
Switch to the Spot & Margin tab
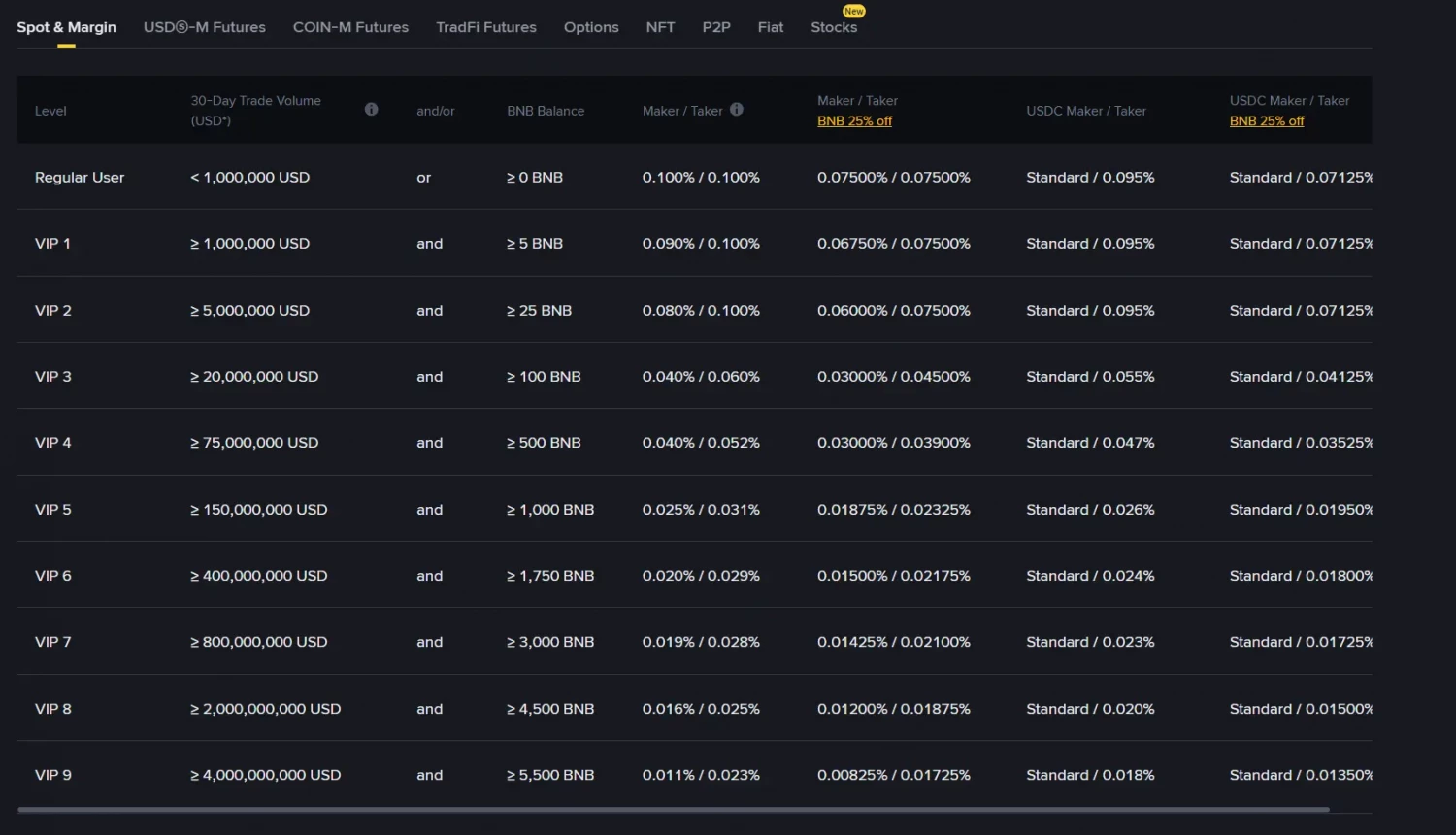point(66,27)
